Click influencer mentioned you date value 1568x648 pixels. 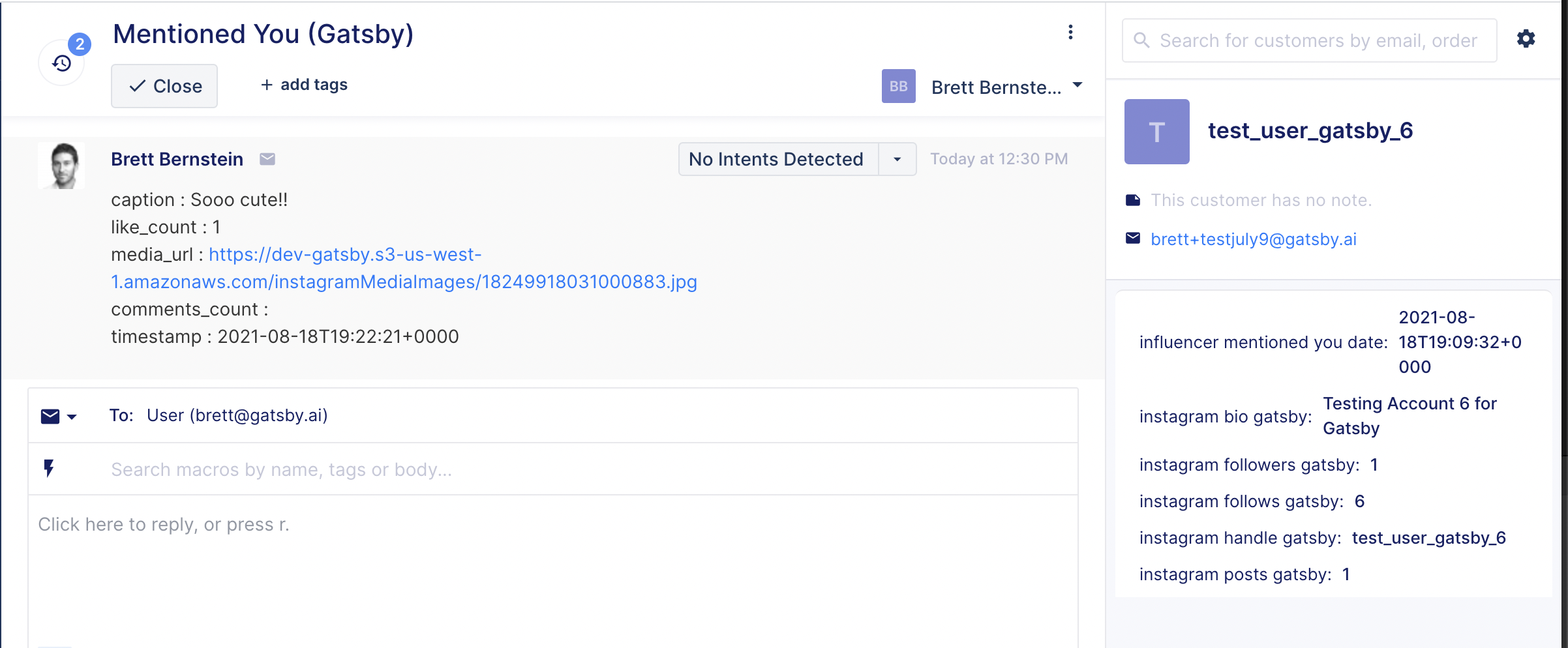pyautogui.click(x=1460, y=342)
